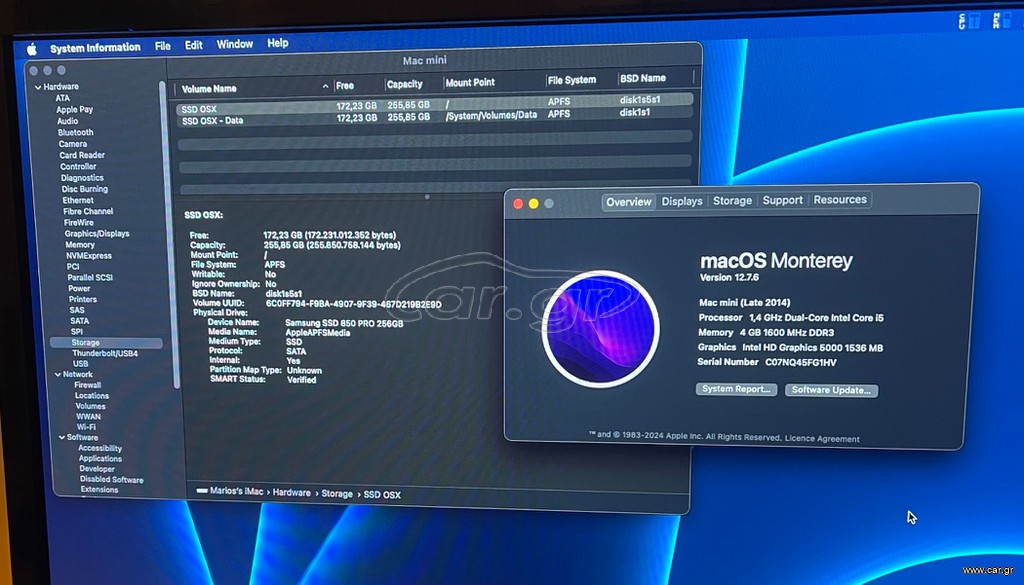Switch to the Overview tab
This screenshot has width=1024, height=585.
click(x=629, y=202)
